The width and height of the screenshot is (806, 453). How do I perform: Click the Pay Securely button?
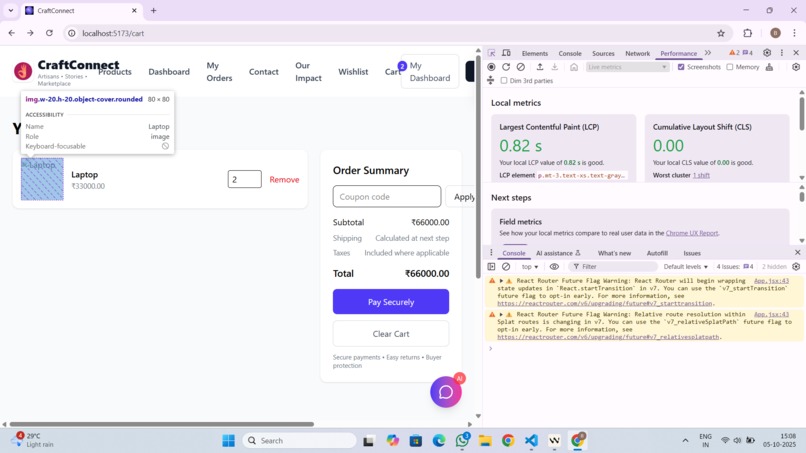click(x=391, y=302)
